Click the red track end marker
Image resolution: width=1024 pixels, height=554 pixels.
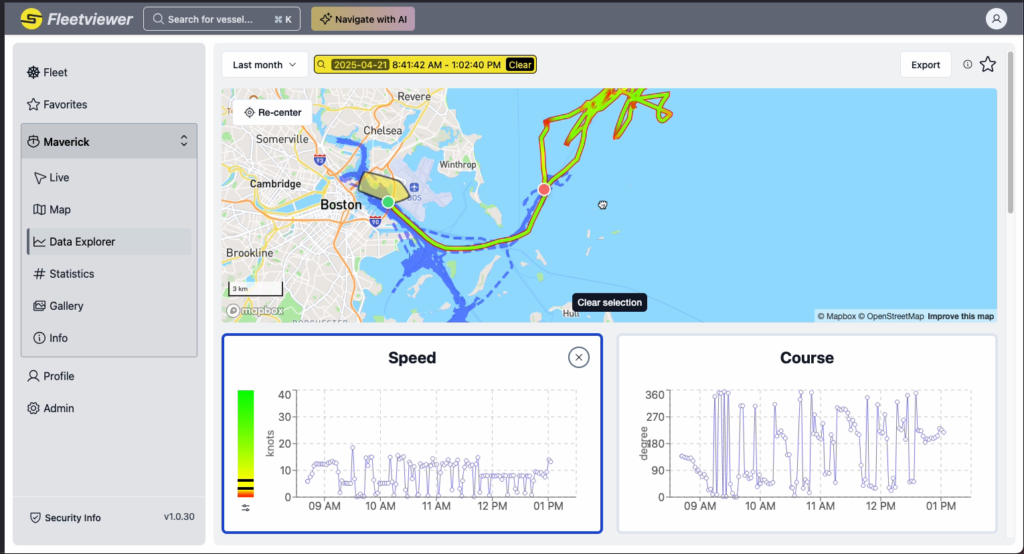[544, 189]
